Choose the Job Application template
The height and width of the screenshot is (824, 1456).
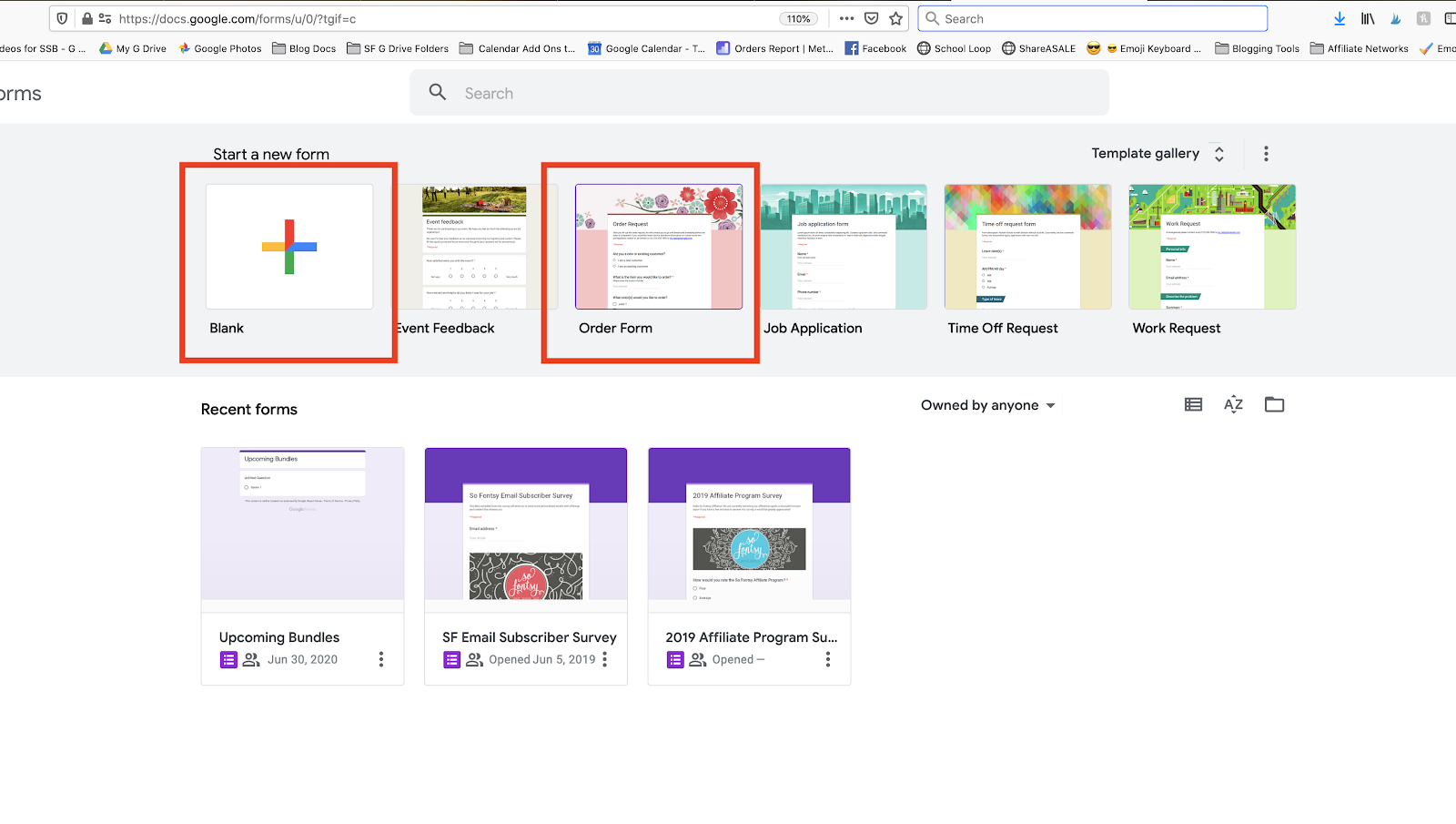844,247
